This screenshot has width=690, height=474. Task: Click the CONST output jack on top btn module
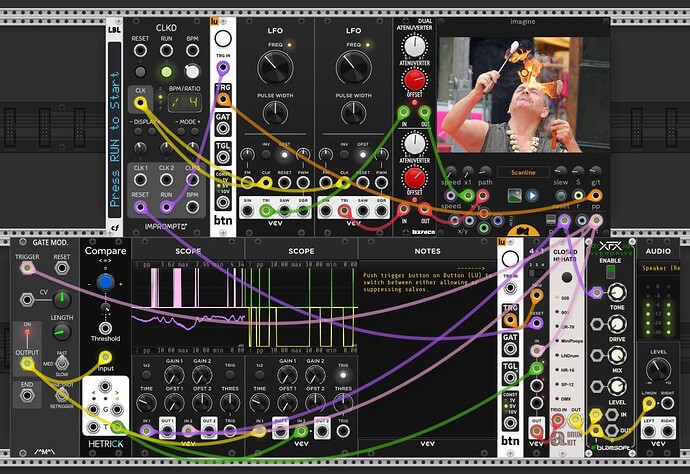[x=223, y=202]
